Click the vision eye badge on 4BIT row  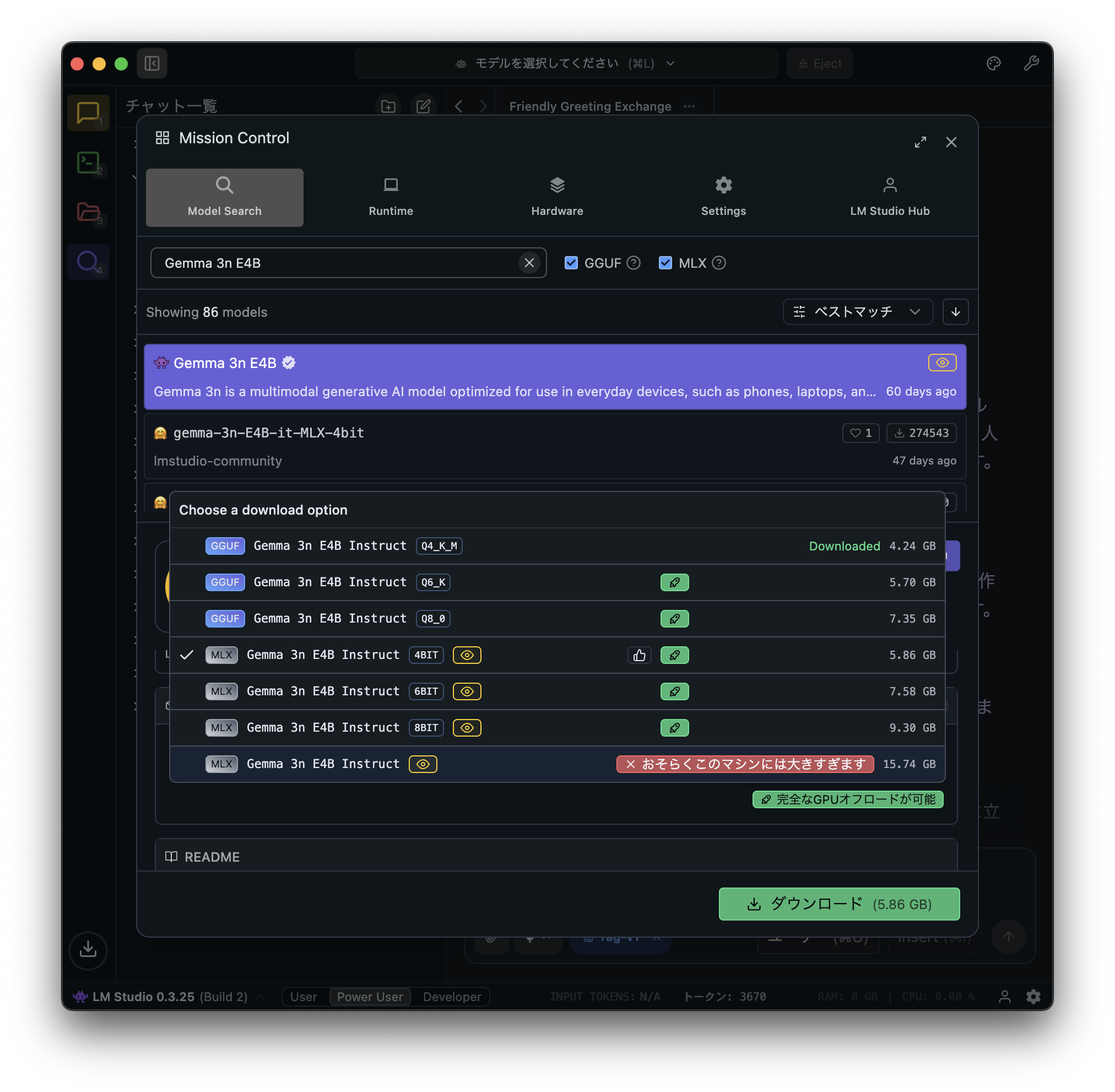click(x=467, y=655)
